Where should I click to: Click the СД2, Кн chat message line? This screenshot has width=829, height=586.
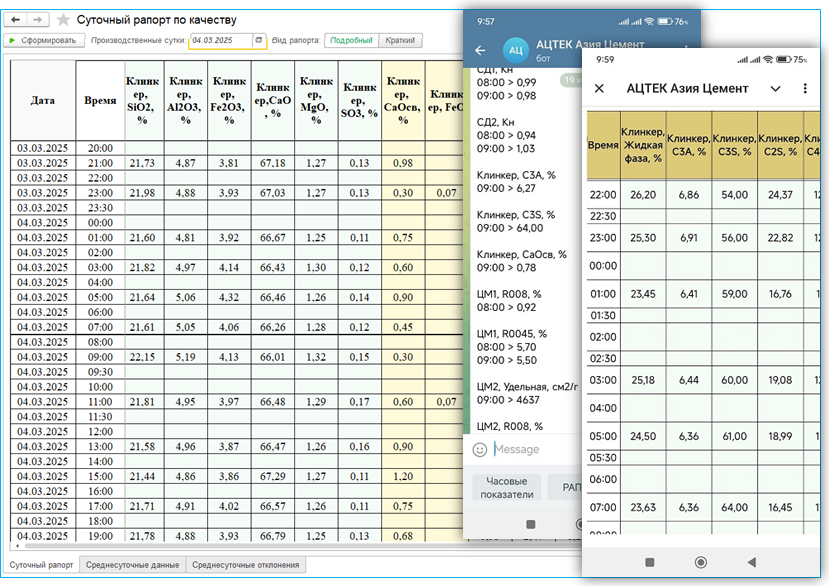pyautogui.click(x=495, y=122)
